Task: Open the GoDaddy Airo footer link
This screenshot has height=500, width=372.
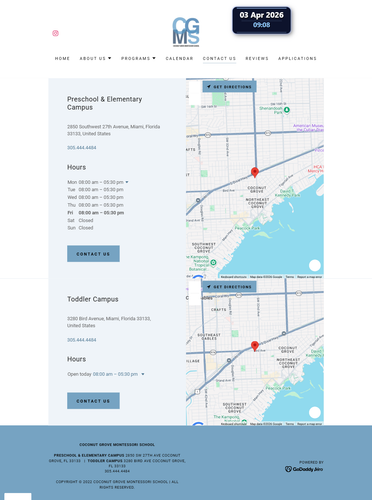Action: pos(304,469)
